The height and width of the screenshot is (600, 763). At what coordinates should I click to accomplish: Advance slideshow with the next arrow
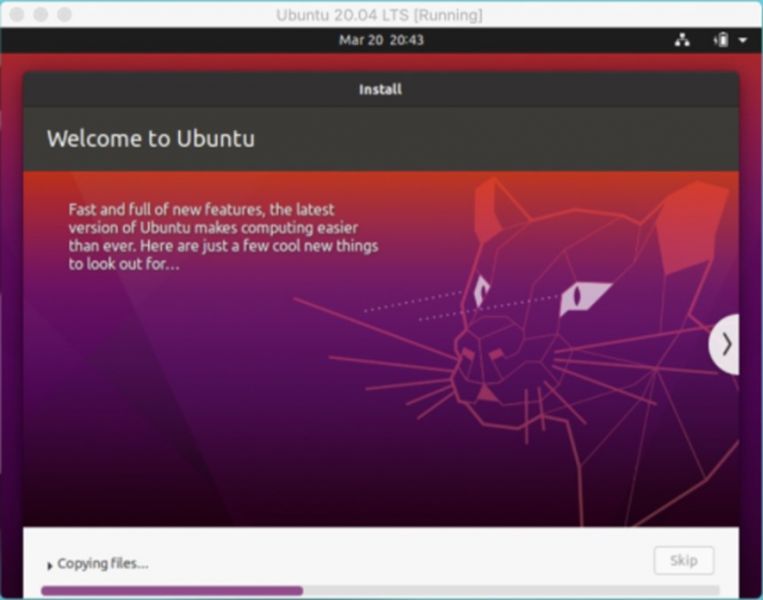coord(725,344)
